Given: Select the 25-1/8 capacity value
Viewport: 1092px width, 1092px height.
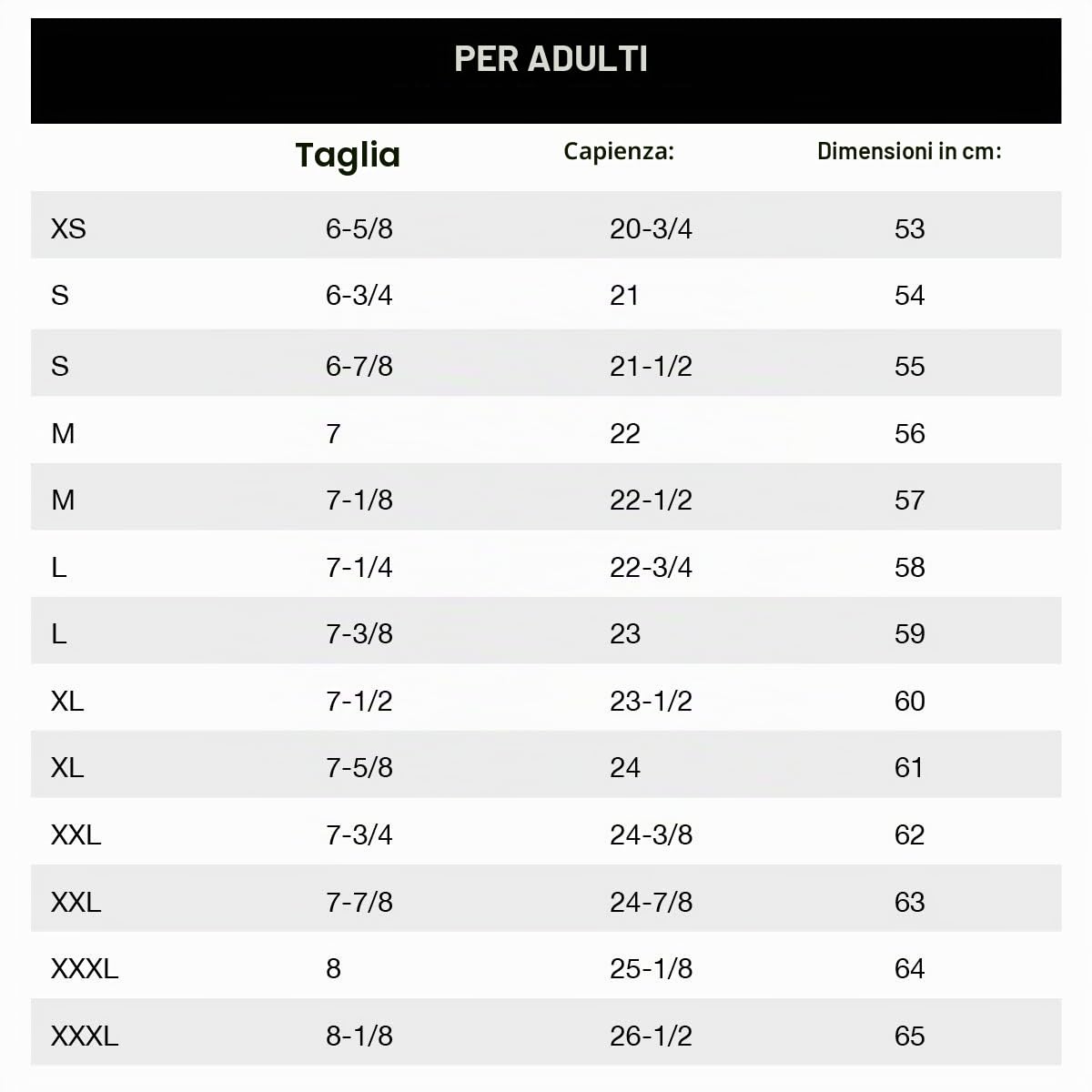Looking at the screenshot, I should pos(651,968).
